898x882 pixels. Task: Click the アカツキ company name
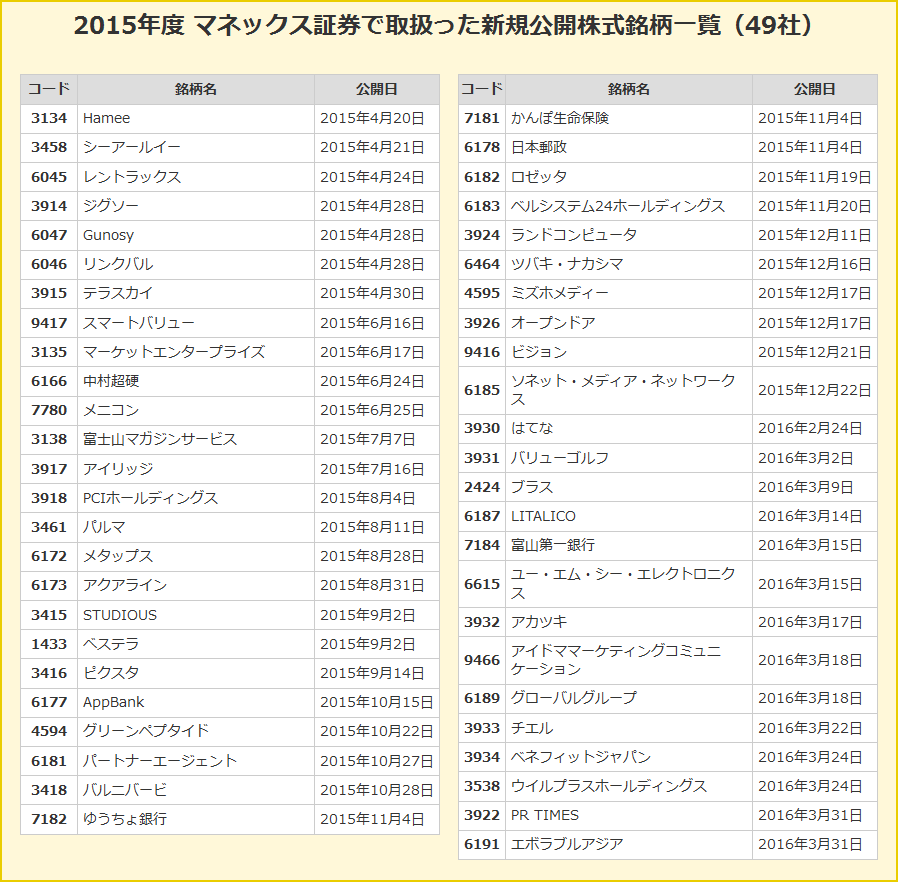(x=539, y=623)
